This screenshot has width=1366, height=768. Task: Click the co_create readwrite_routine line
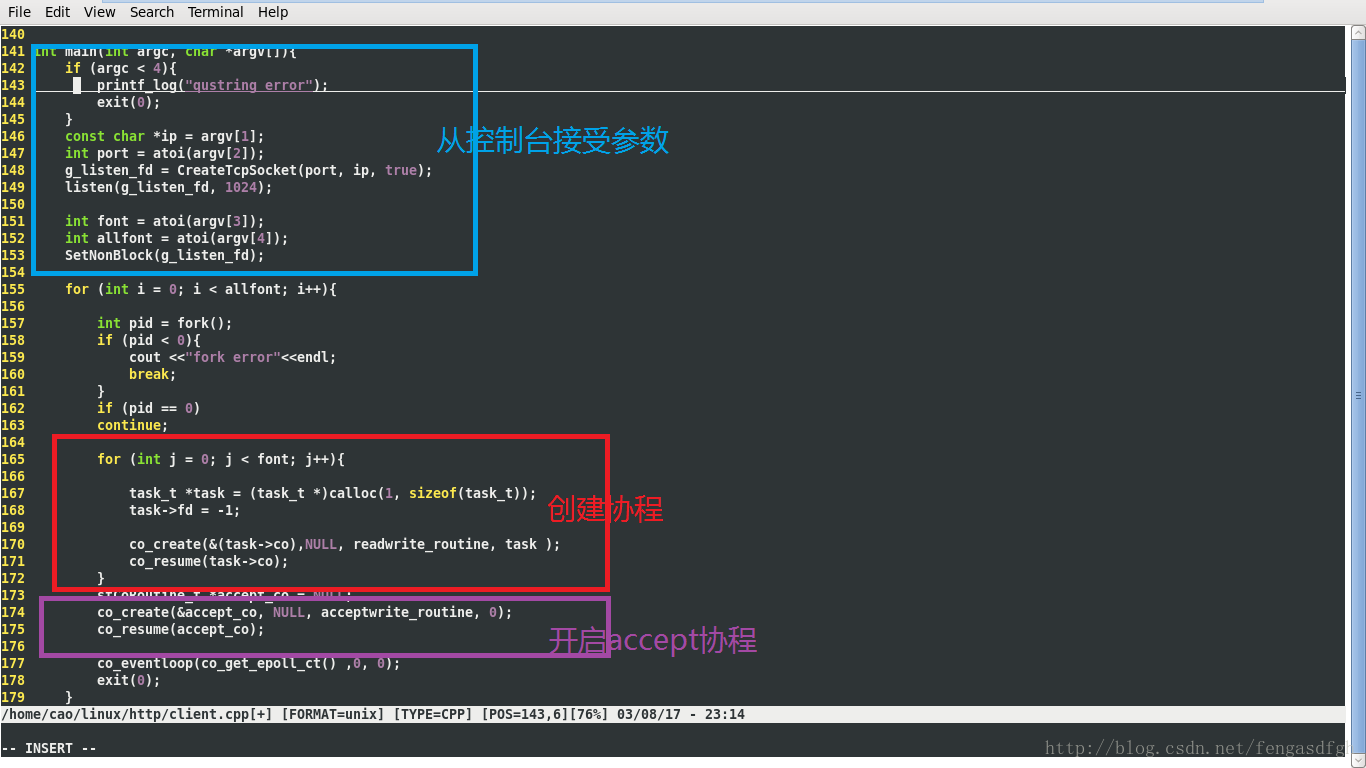click(345, 544)
